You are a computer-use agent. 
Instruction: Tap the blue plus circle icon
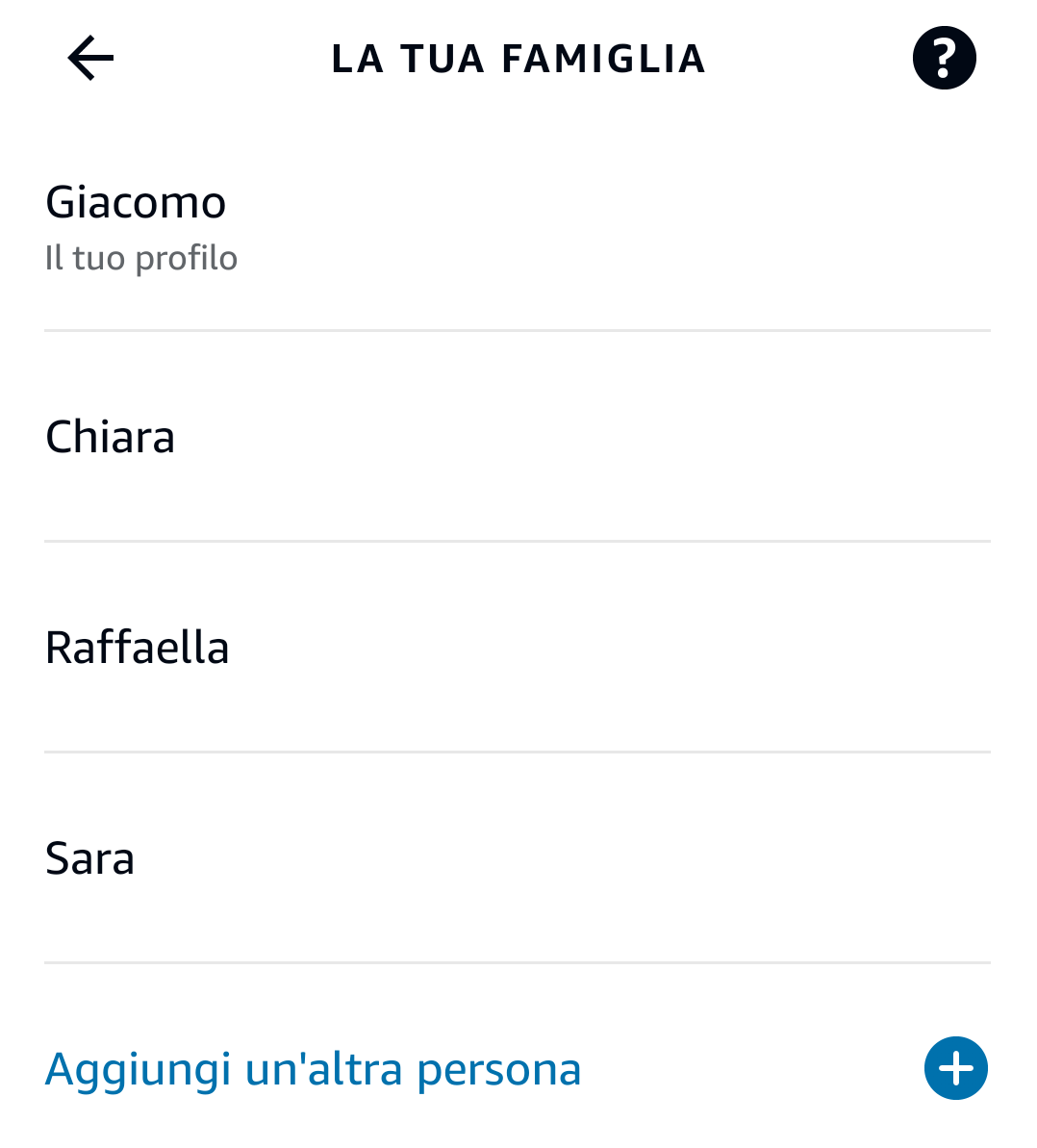955,1068
